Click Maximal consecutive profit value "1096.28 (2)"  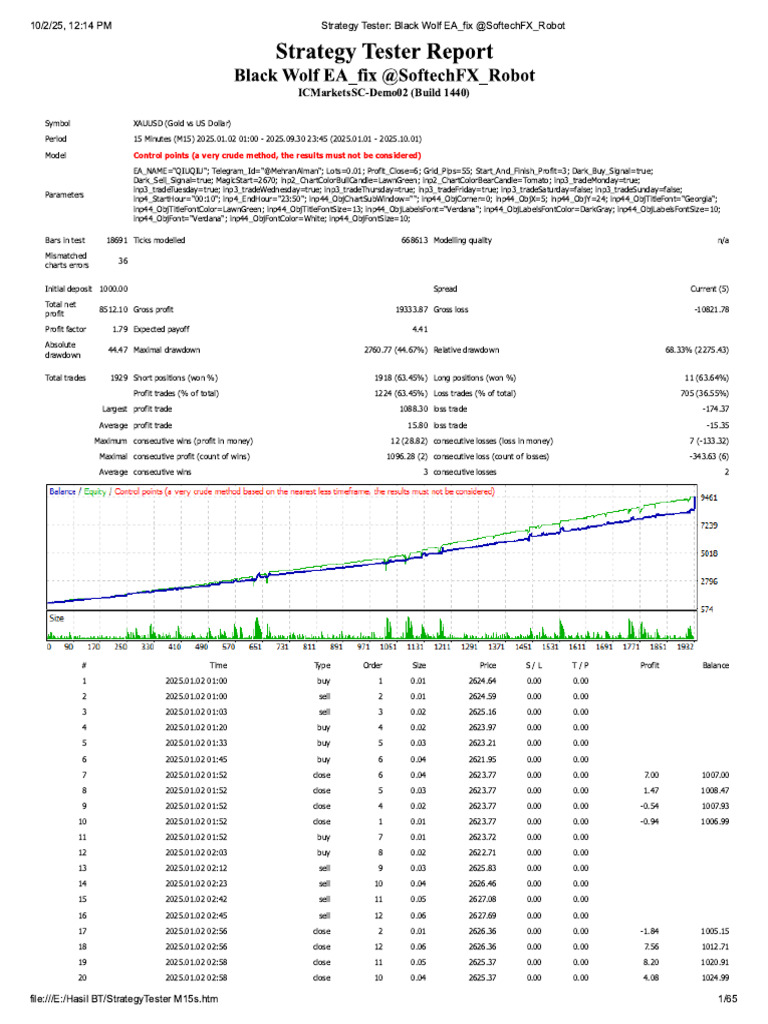click(x=408, y=457)
